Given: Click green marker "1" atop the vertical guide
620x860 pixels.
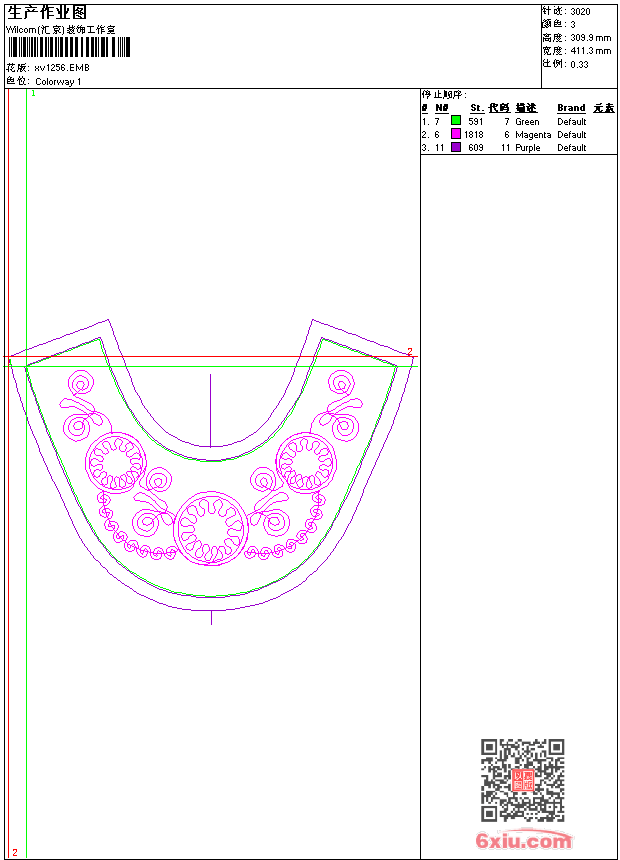Looking at the screenshot, I should point(33,94).
